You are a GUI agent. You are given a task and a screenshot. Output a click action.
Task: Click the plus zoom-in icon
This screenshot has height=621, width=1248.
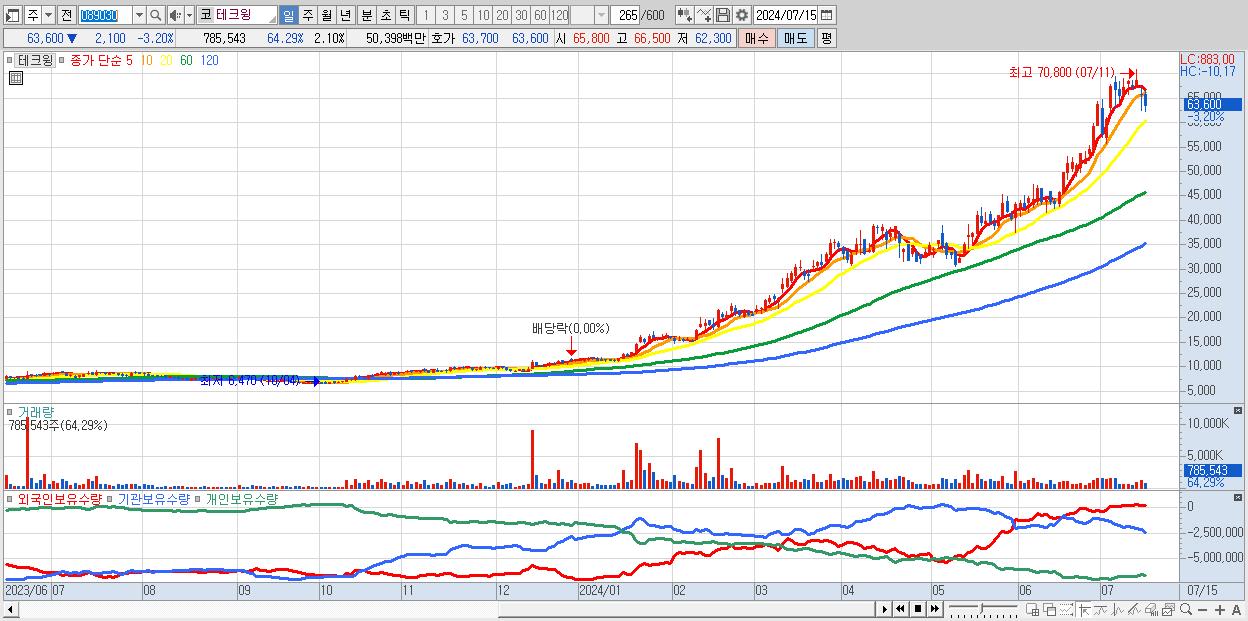pyautogui.click(x=1219, y=609)
